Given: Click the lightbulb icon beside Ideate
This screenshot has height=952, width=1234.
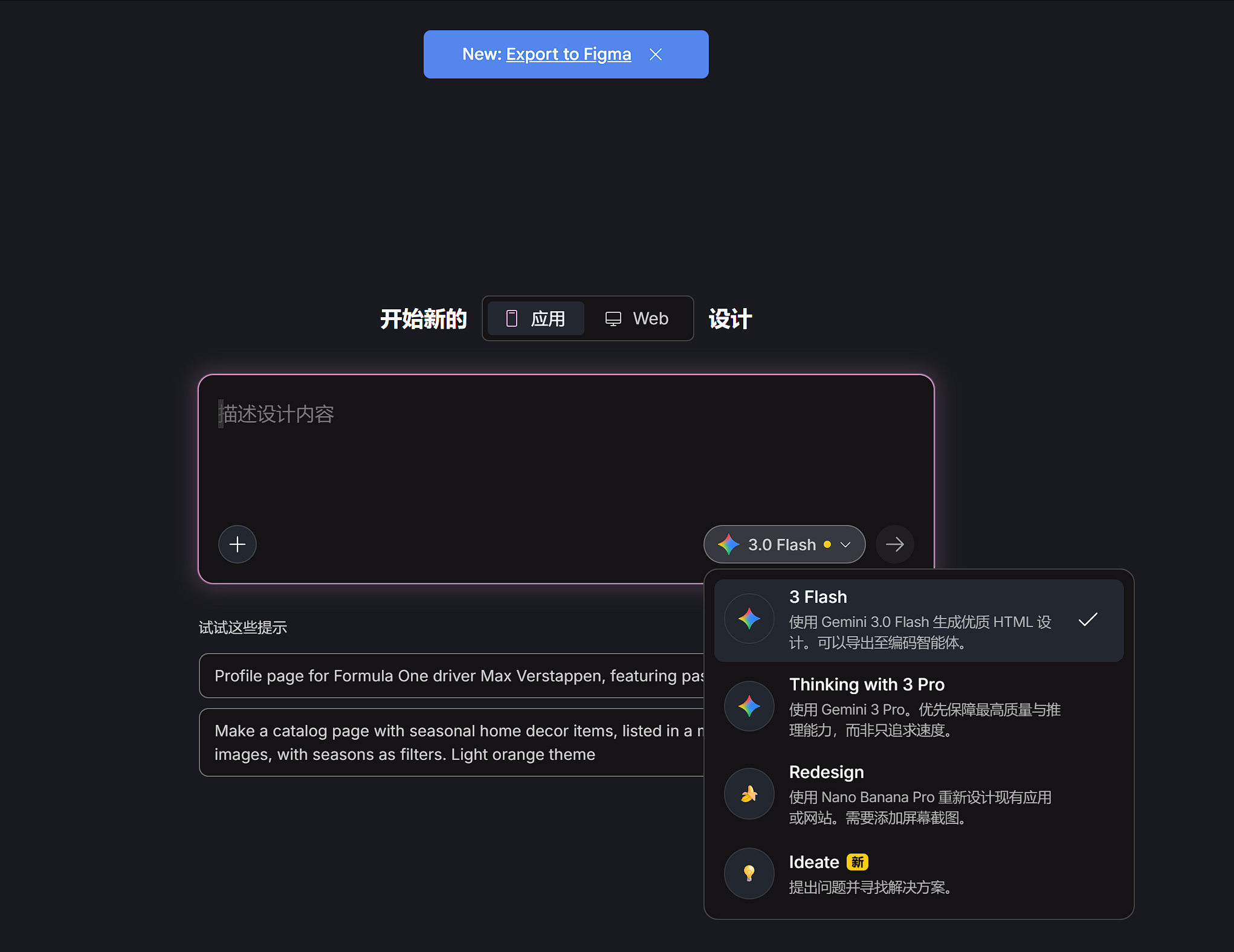Looking at the screenshot, I should [749, 873].
